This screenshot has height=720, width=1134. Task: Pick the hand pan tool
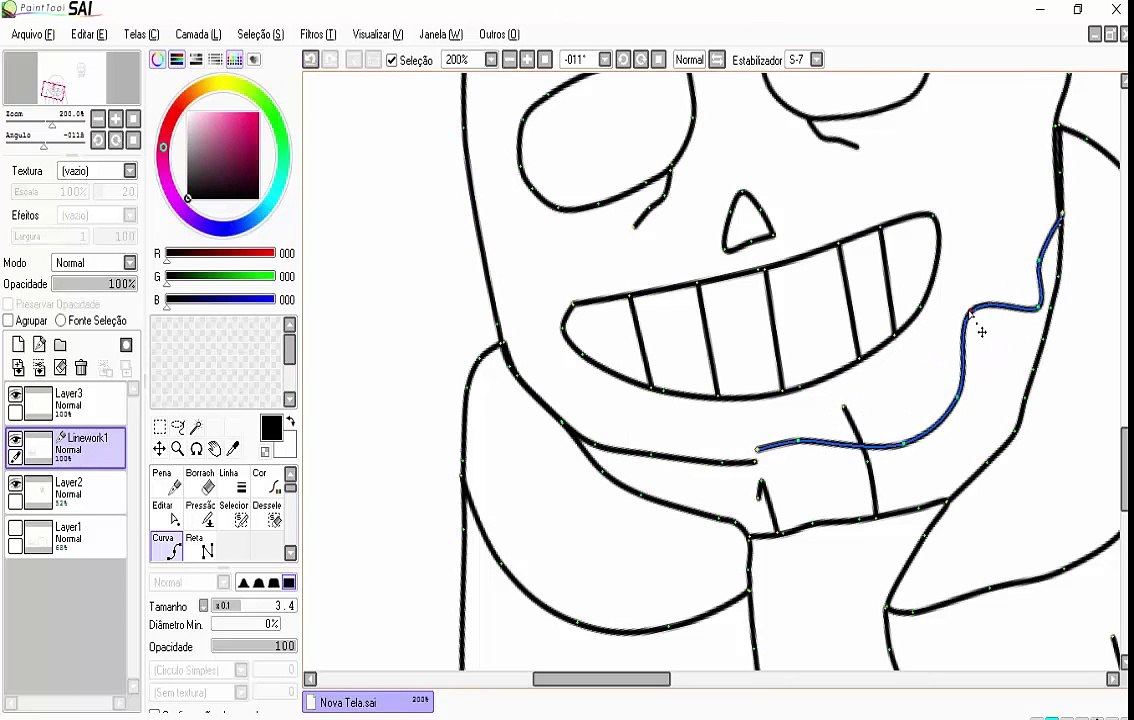coord(215,449)
